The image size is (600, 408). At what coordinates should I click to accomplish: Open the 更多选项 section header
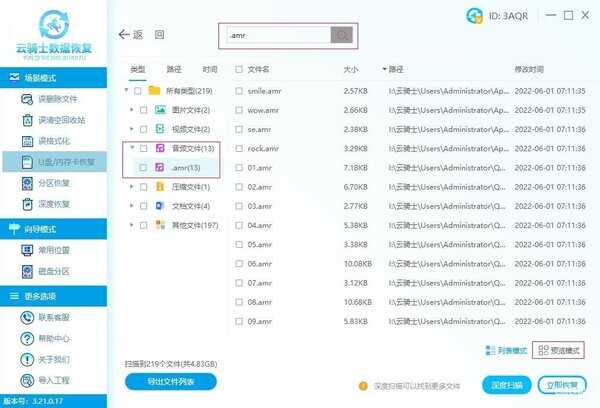[53, 296]
